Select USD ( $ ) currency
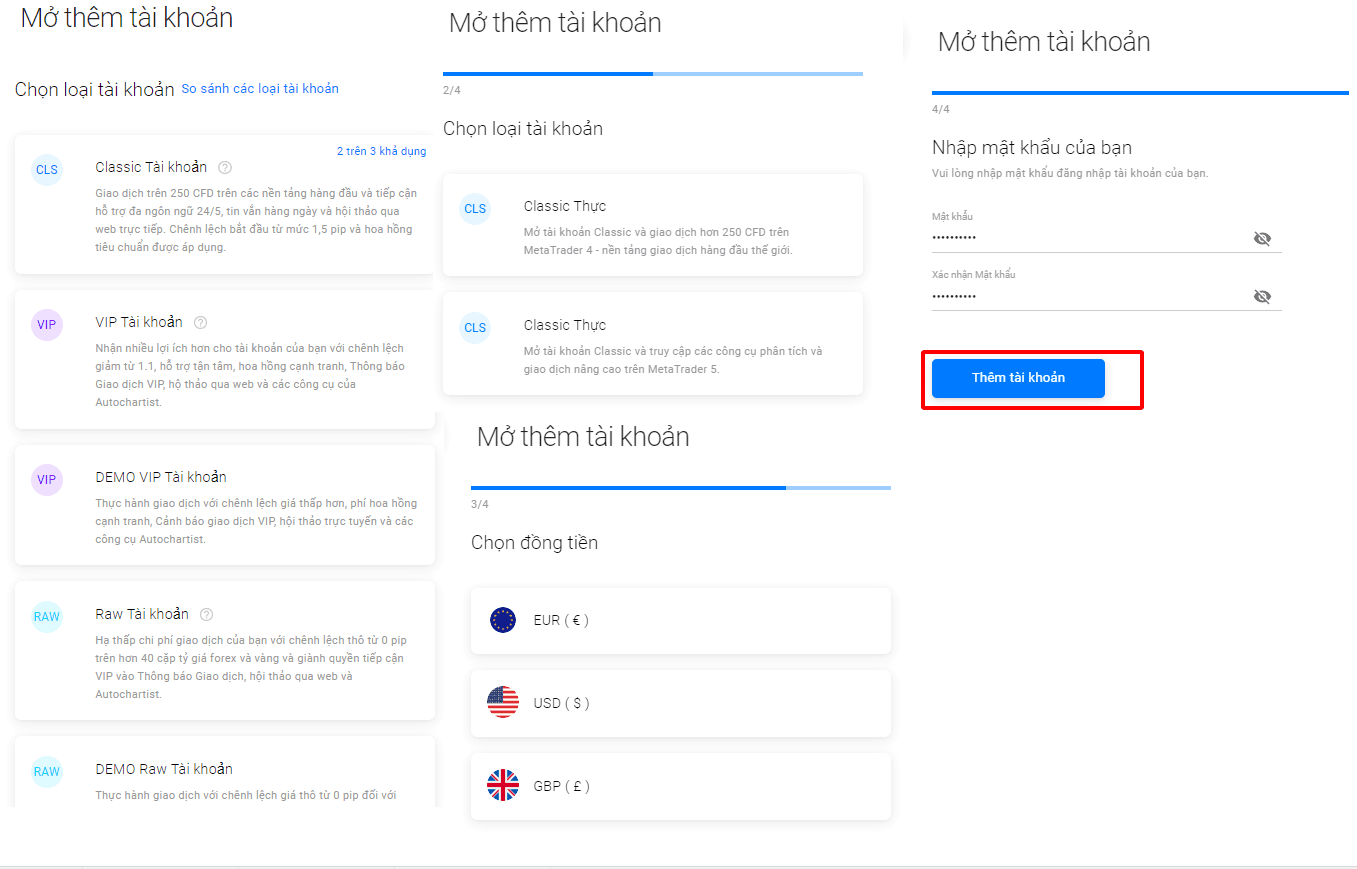Screen dimensions: 1357x869 (681, 703)
